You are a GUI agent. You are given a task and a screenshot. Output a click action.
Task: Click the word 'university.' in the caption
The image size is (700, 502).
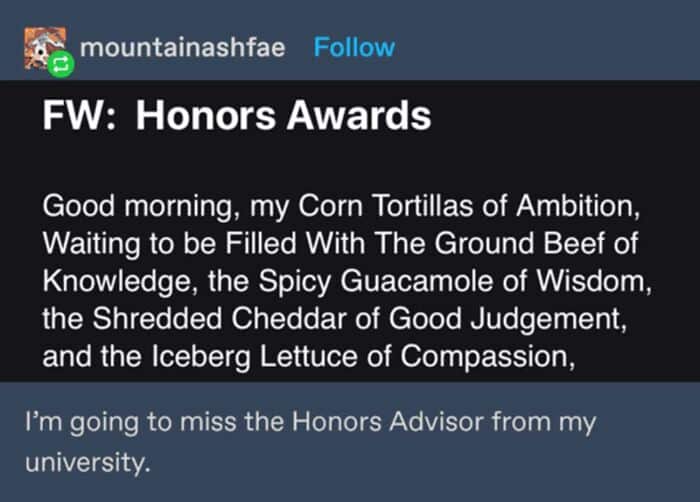88,462
